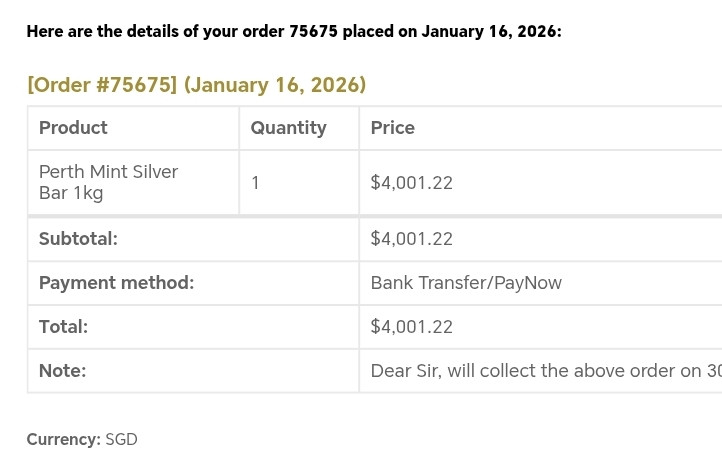Screen dimensions: 722x465
Task: Click the SGD currency value
Action: [121, 439]
